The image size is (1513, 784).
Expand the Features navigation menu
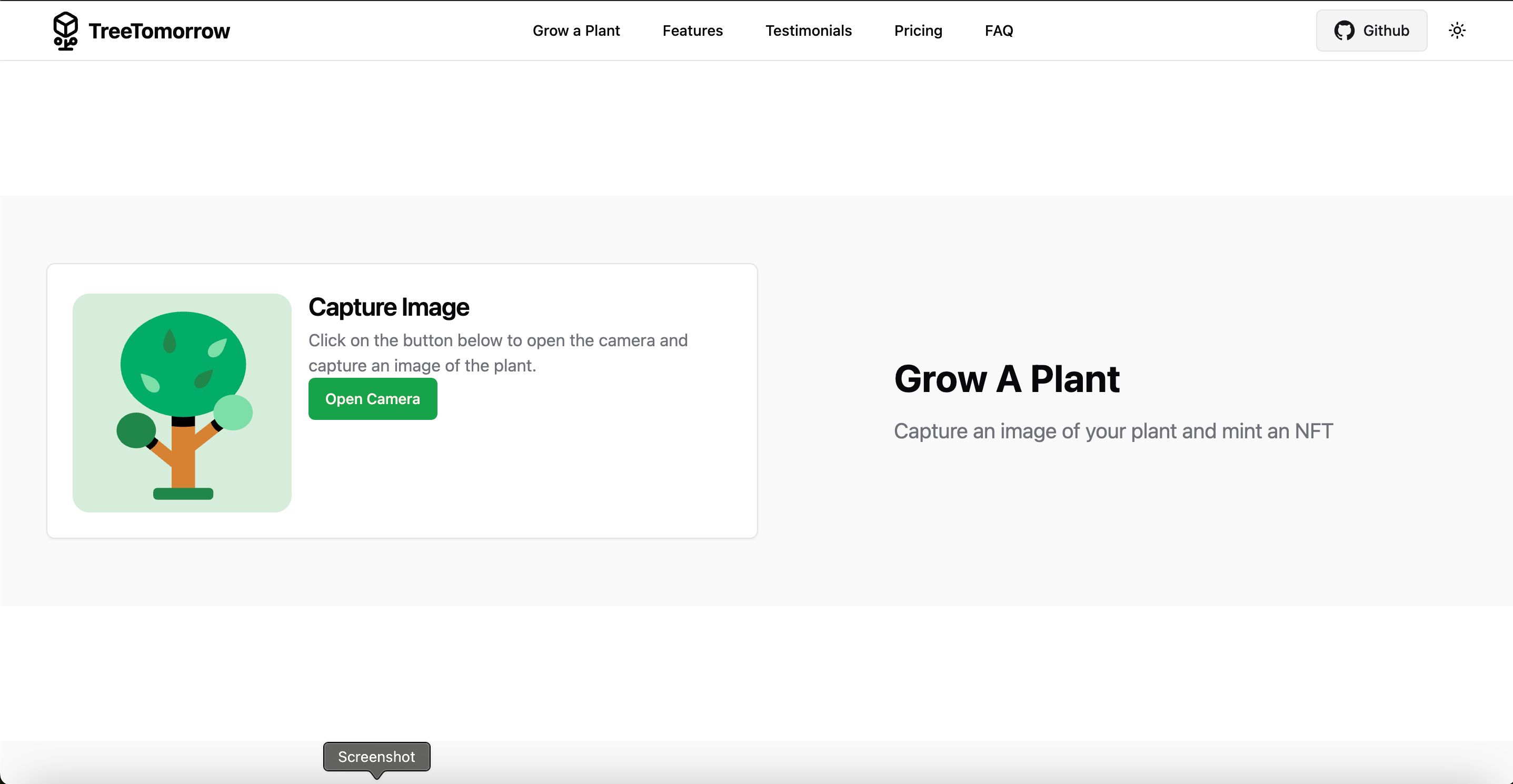[693, 30]
